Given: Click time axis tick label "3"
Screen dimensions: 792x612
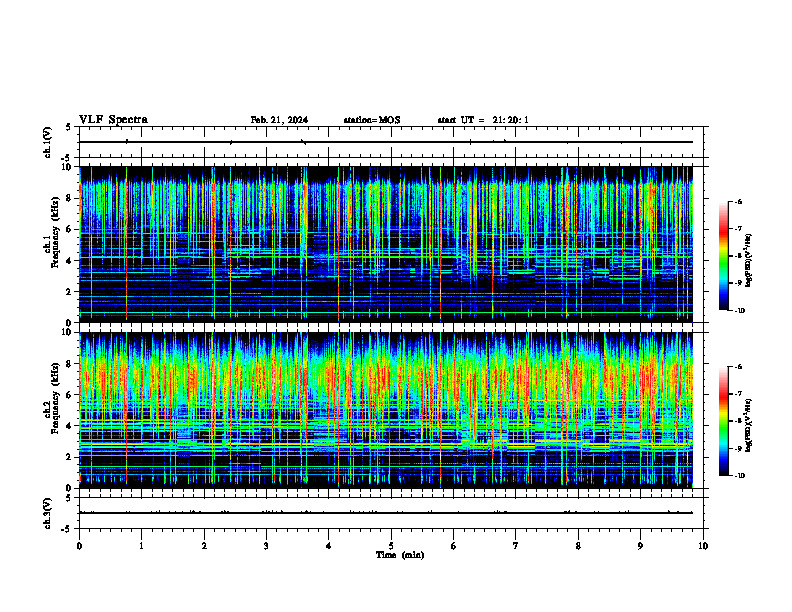Looking at the screenshot, I should [x=266, y=546].
